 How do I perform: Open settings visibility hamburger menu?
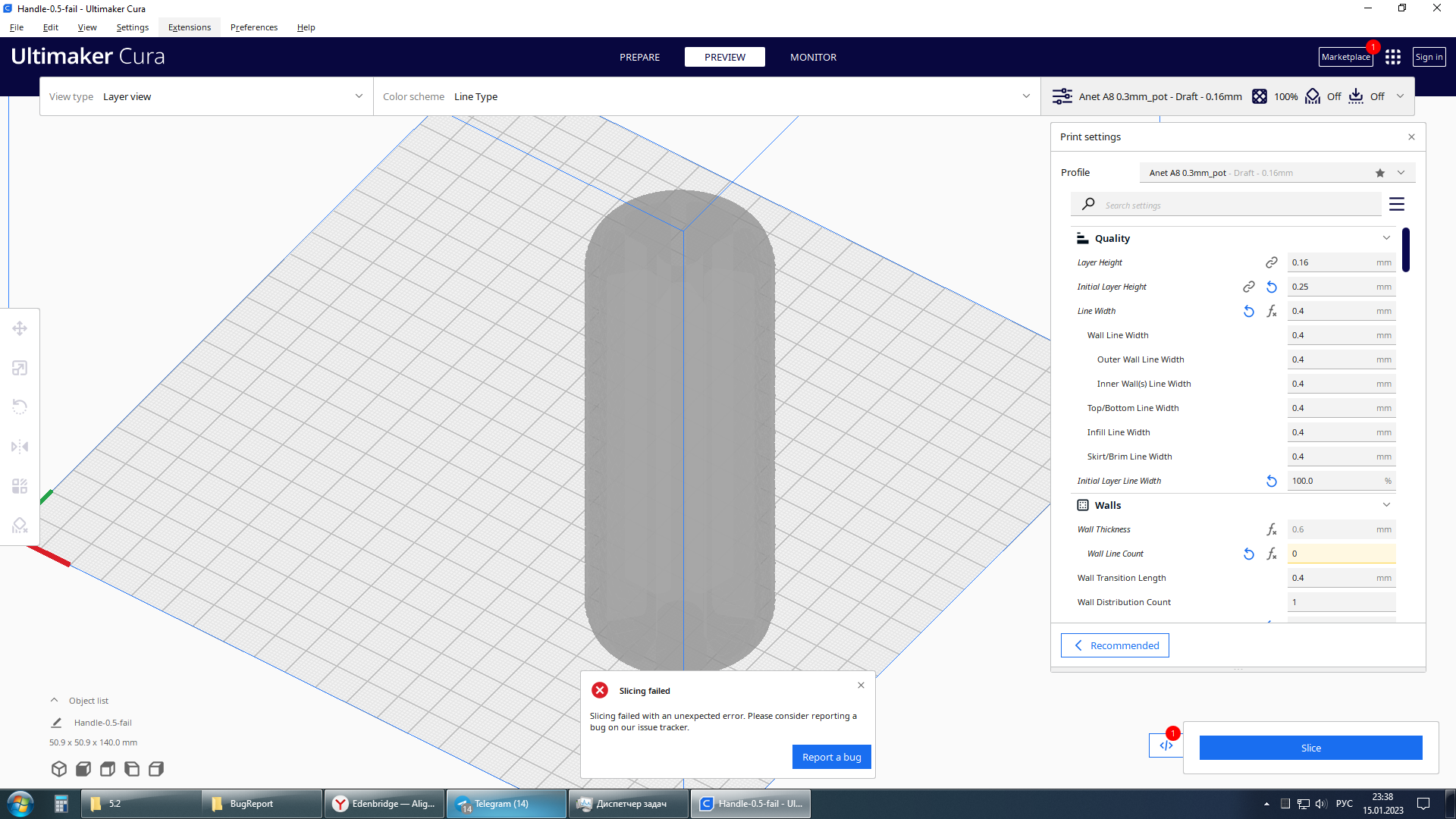pyautogui.click(x=1397, y=204)
